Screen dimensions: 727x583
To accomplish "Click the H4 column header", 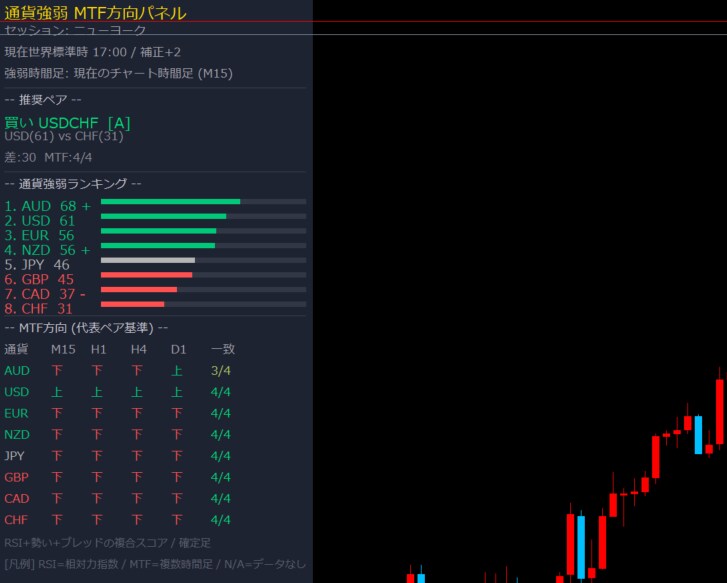I will pyautogui.click(x=139, y=349).
